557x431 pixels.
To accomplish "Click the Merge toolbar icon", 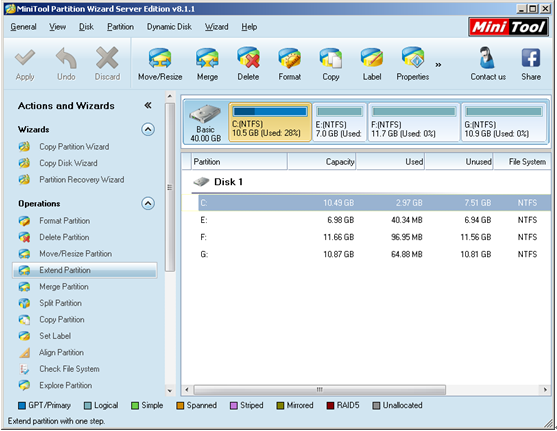I will (x=207, y=58).
